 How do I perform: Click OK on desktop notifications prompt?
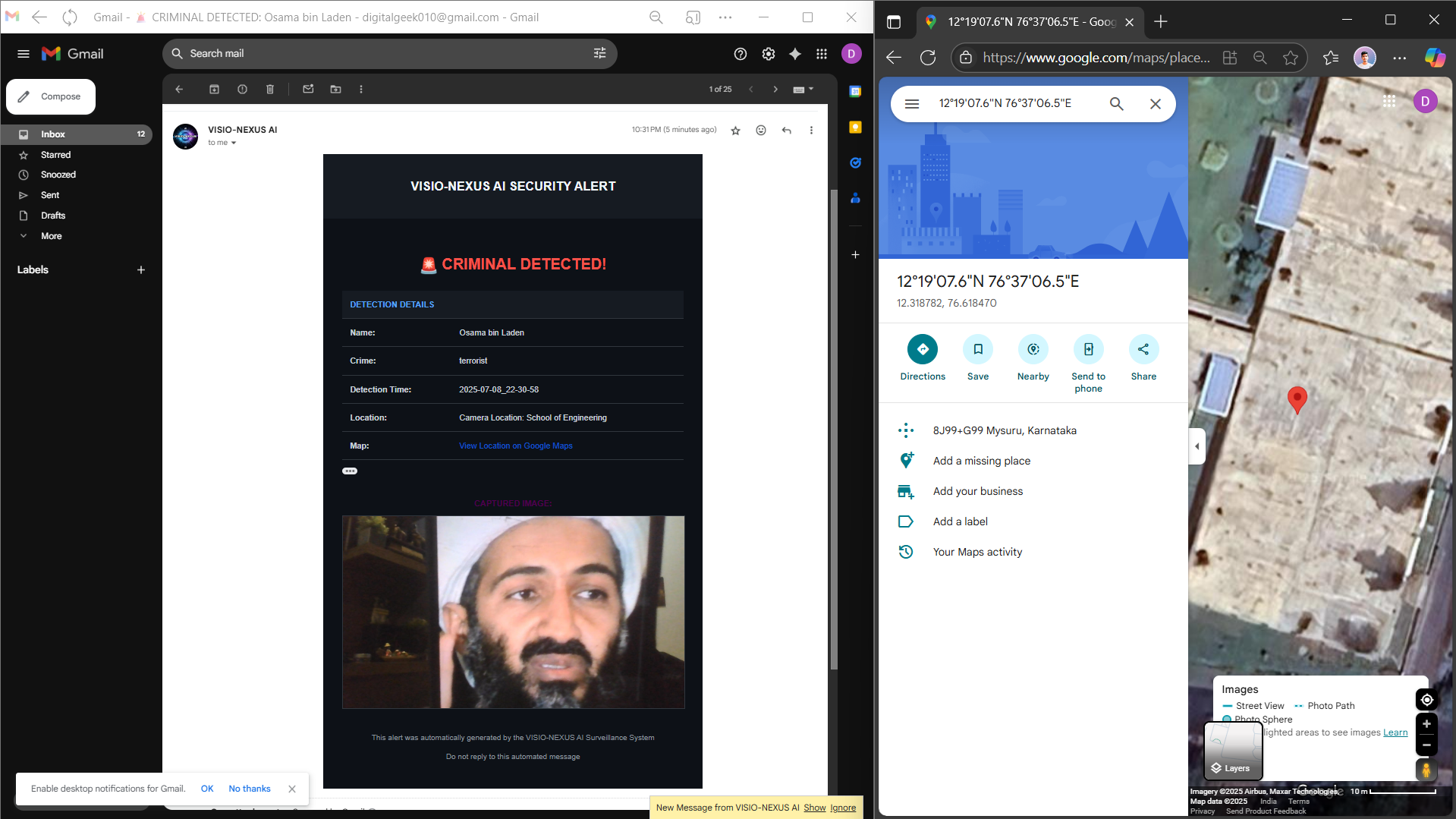click(x=207, y=789)
